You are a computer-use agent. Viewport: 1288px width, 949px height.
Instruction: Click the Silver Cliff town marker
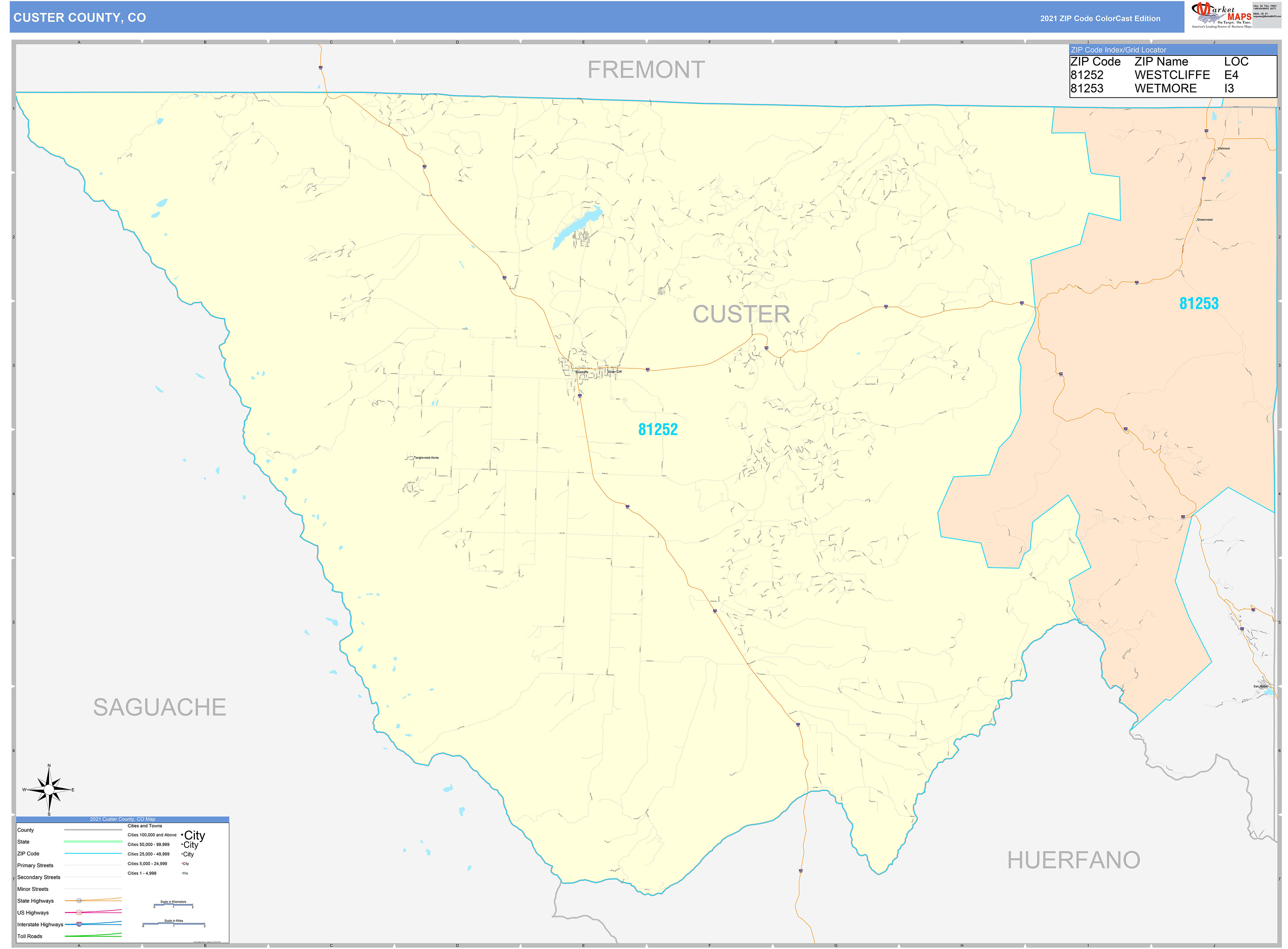[x=608, y=370]
